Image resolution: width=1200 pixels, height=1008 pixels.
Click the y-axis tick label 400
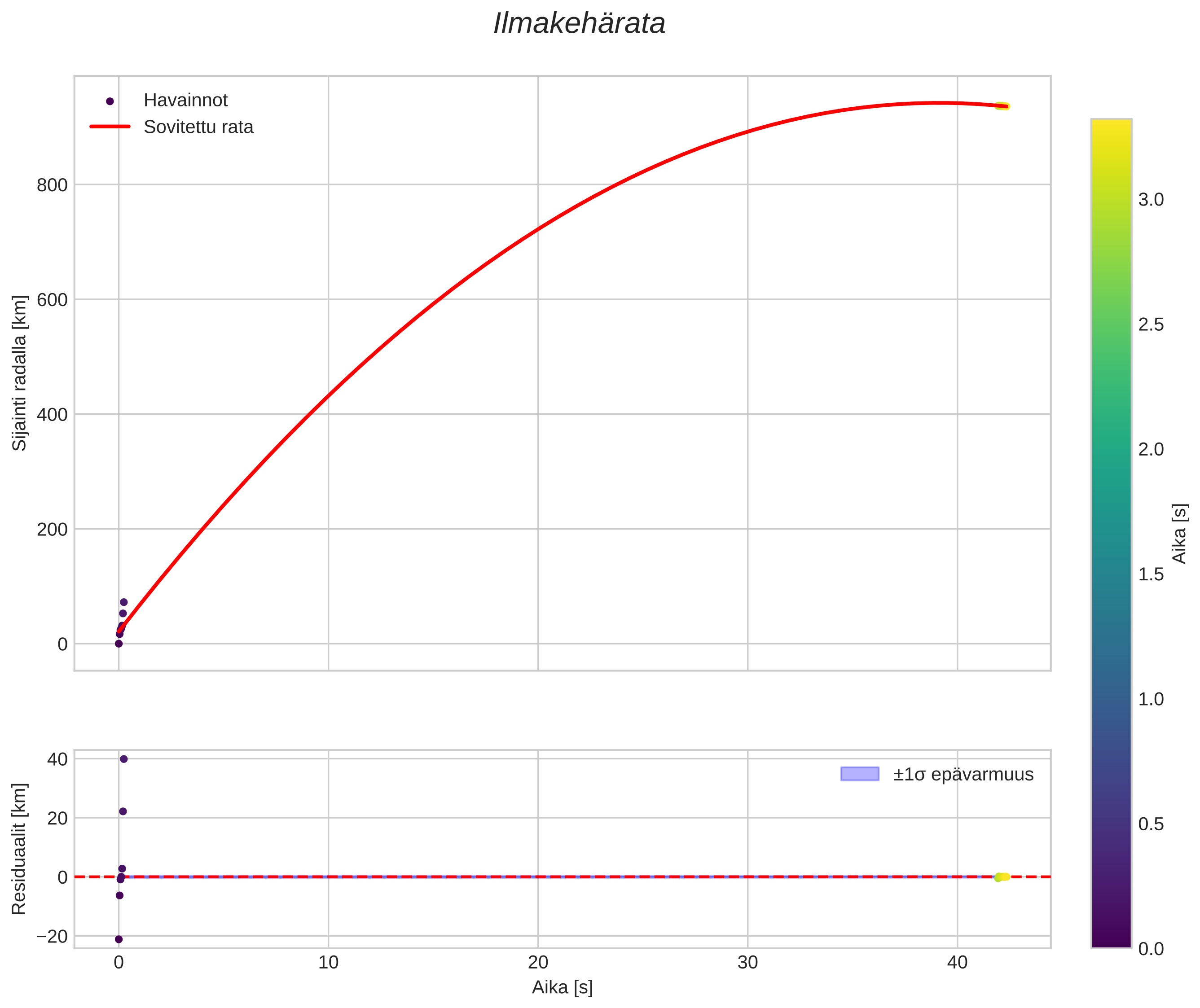52,415
